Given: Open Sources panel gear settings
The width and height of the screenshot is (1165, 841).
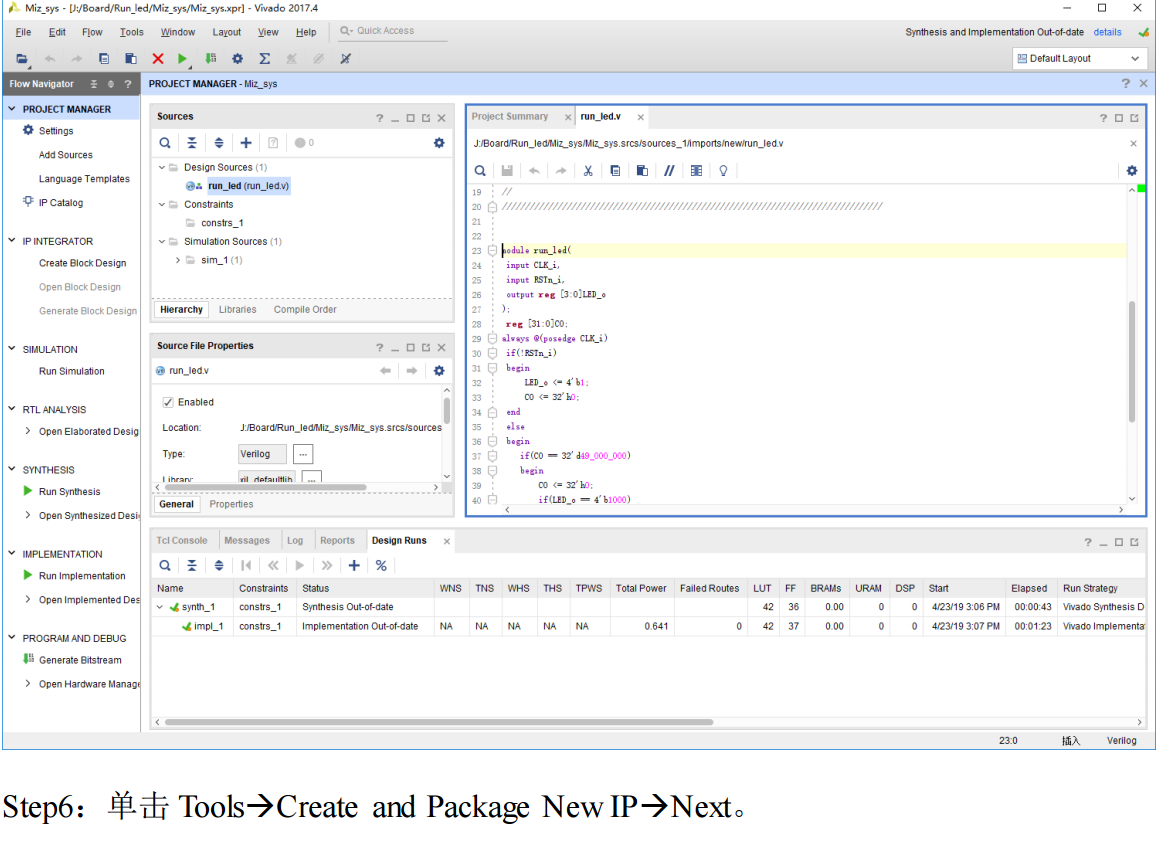Looking at the screenshot, I should tap(439, 143).
